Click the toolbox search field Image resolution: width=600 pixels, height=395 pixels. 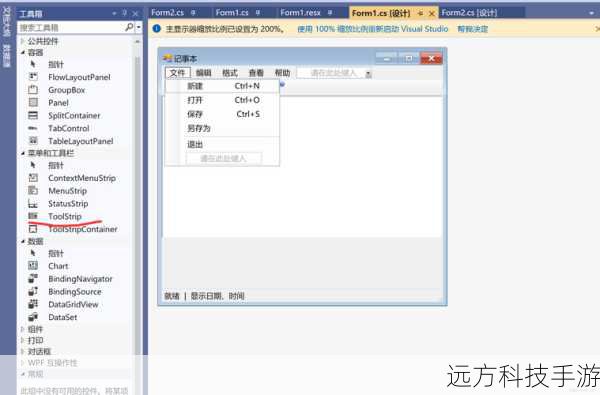(71, 28)
